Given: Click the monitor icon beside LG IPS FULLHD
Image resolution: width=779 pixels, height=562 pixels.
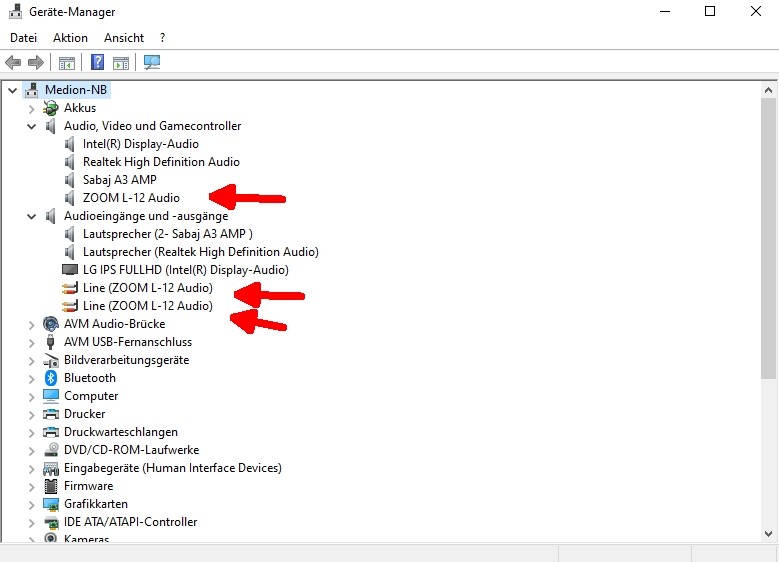Looking at the screenshot, I should pos(70,270).
